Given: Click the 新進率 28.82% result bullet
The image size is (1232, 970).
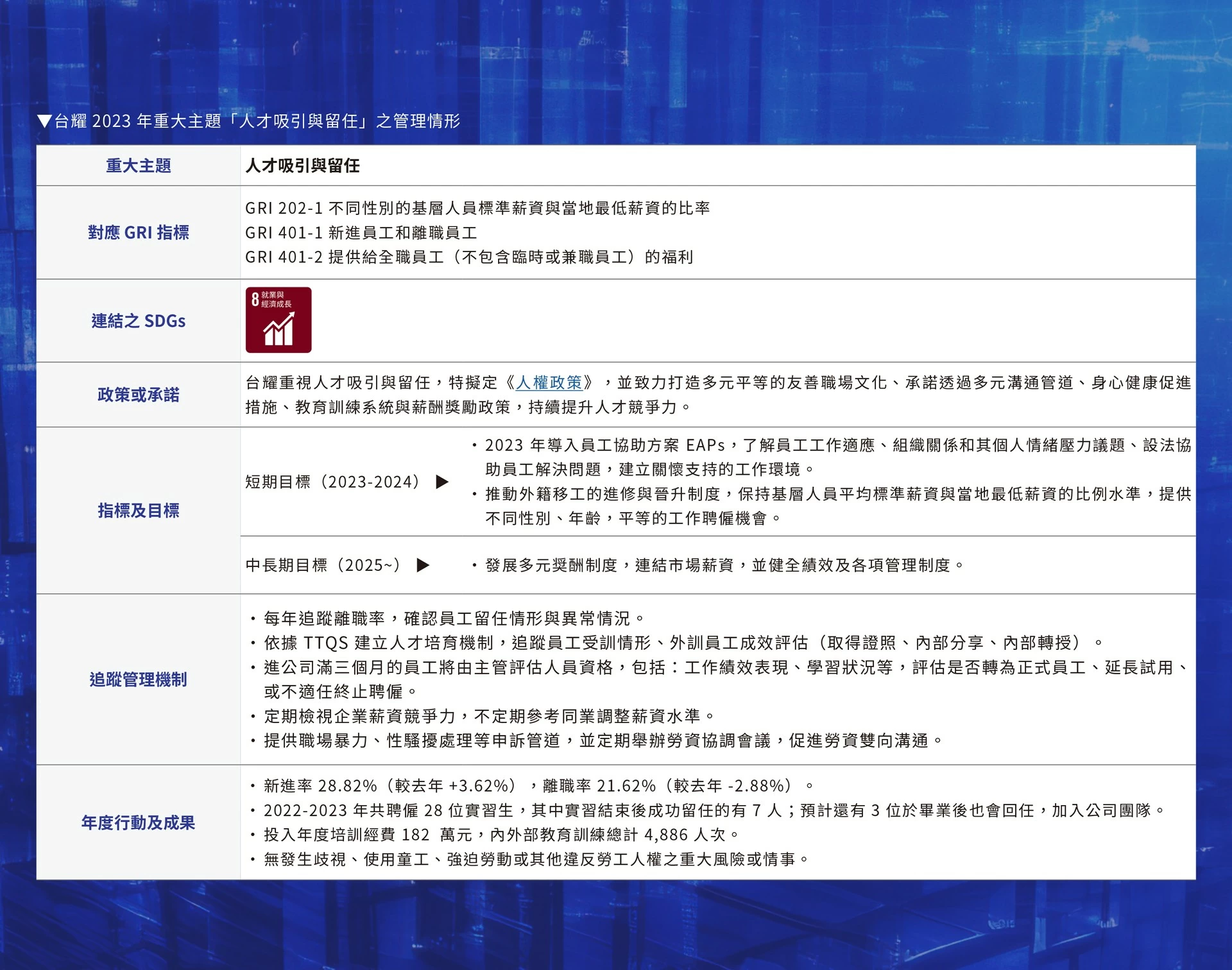Looking at the screenshot, I should click(x=533, y=786).
